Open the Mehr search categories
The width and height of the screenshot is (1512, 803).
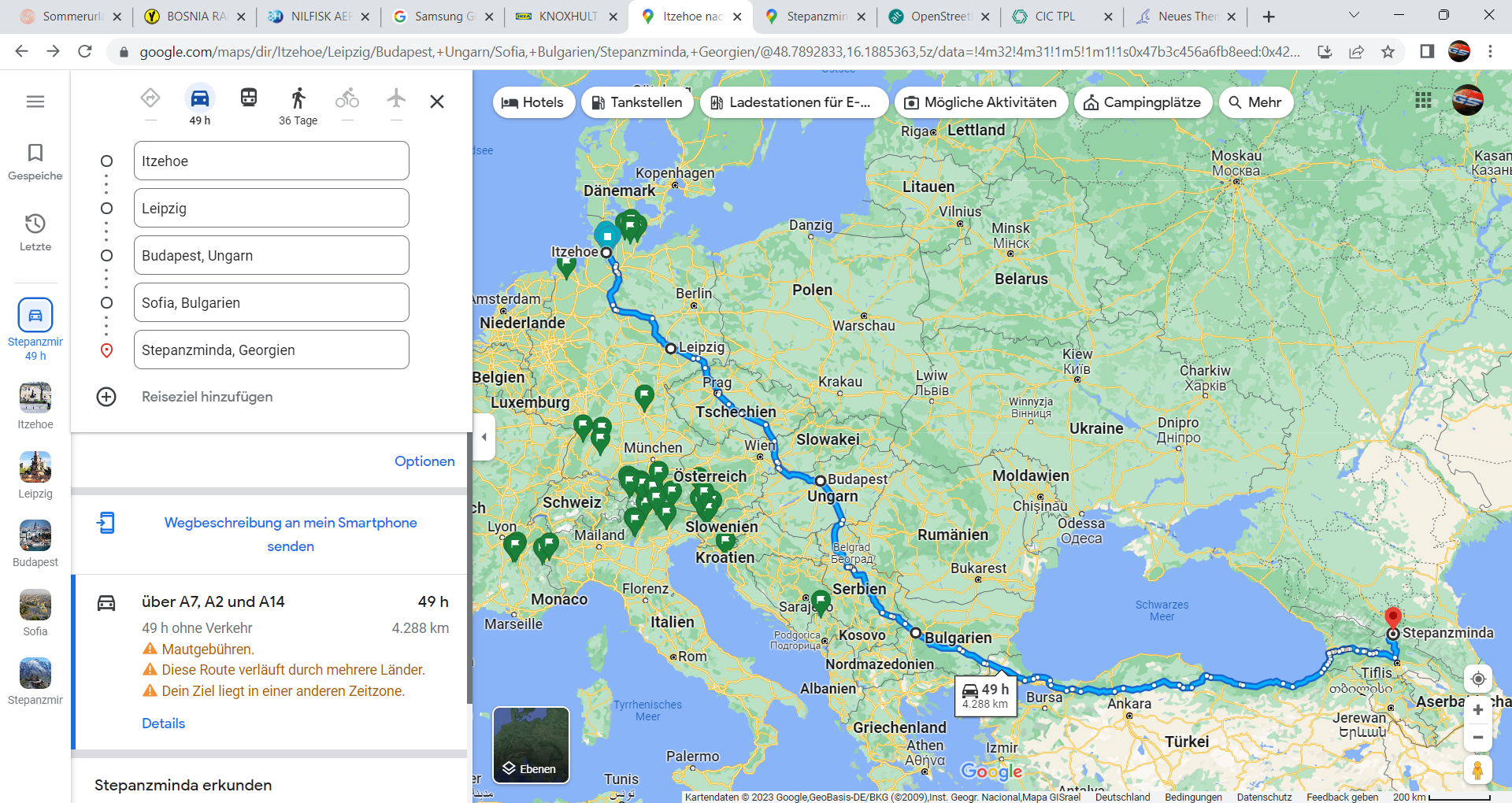click(1255, 102)
